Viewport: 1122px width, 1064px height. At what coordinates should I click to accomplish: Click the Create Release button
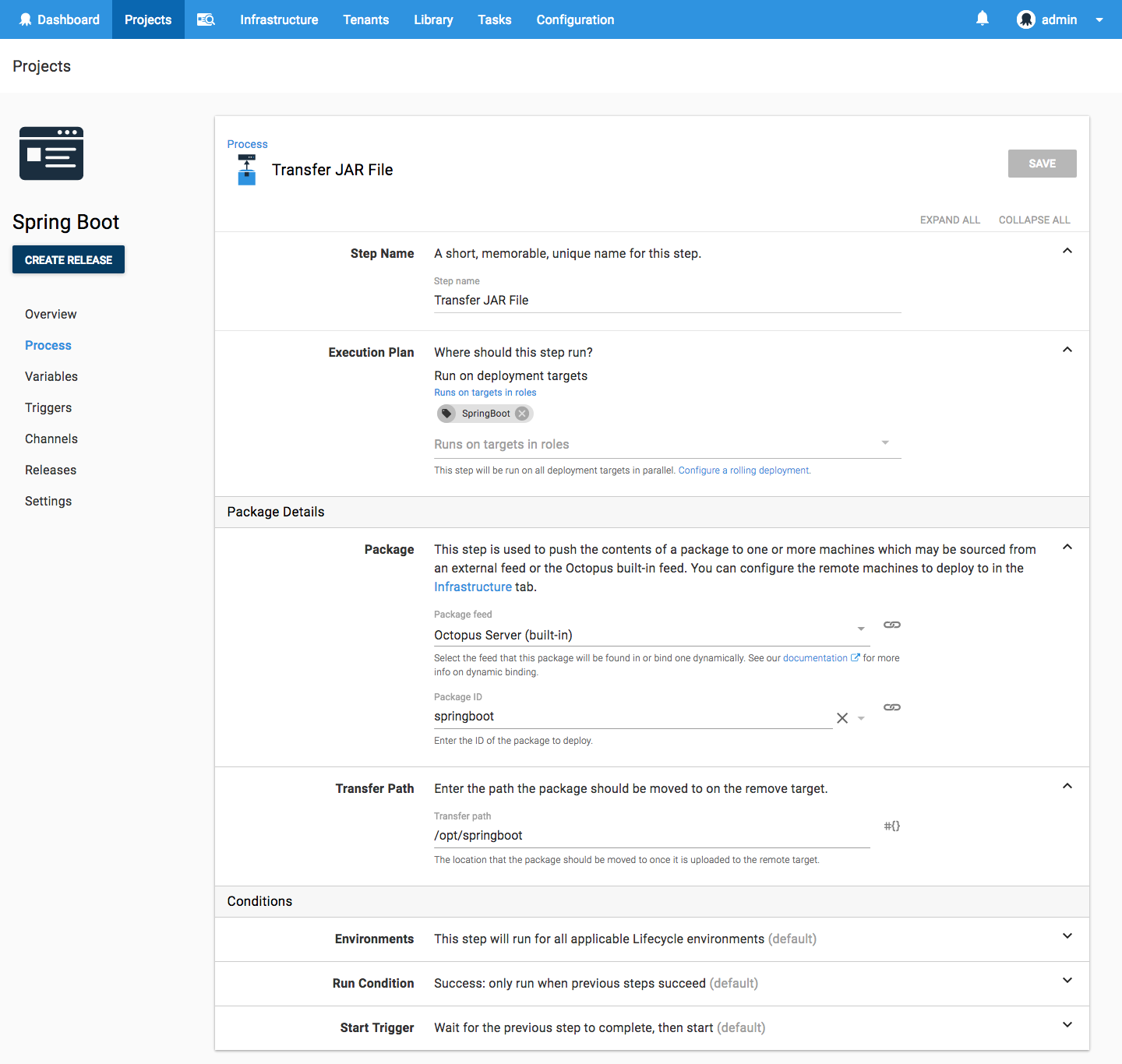pyautogui.click(x=69, y=260)
